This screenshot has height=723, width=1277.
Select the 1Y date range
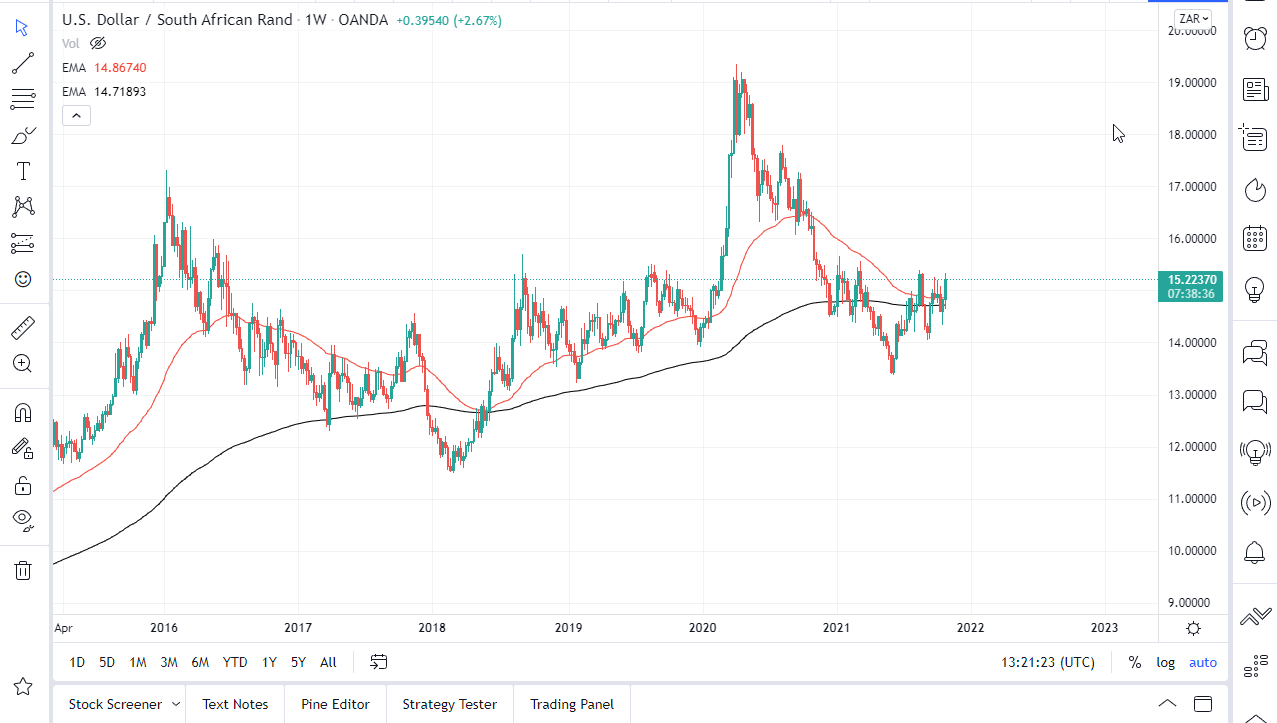(x=268, y=662)
